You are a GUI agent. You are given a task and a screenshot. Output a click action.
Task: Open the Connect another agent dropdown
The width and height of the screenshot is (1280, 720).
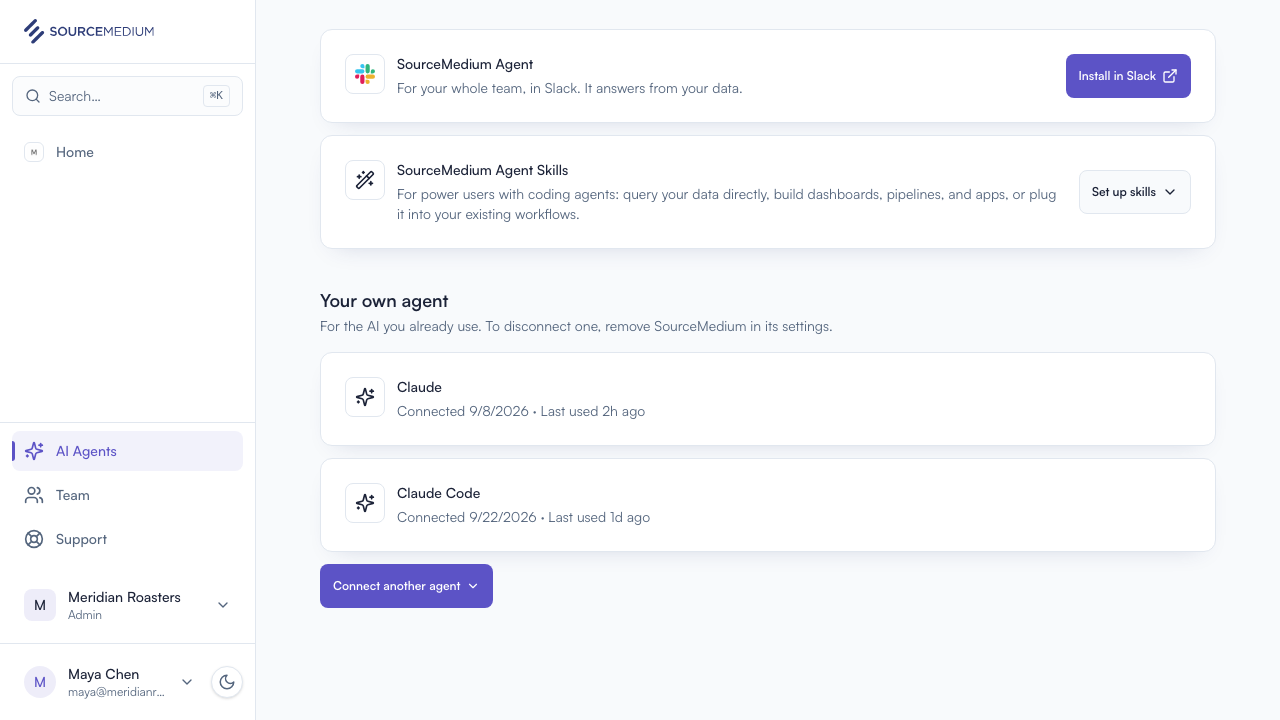tap(406, 586)
